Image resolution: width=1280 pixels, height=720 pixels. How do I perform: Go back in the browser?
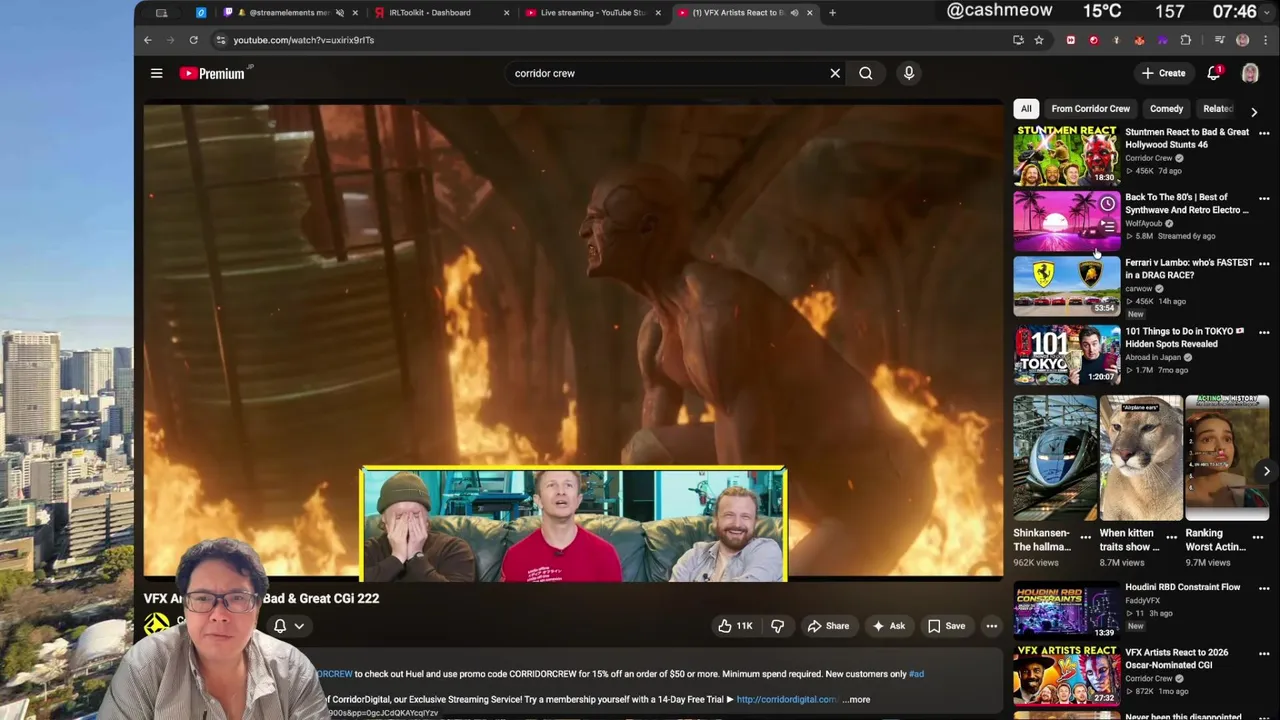[148, 40]
